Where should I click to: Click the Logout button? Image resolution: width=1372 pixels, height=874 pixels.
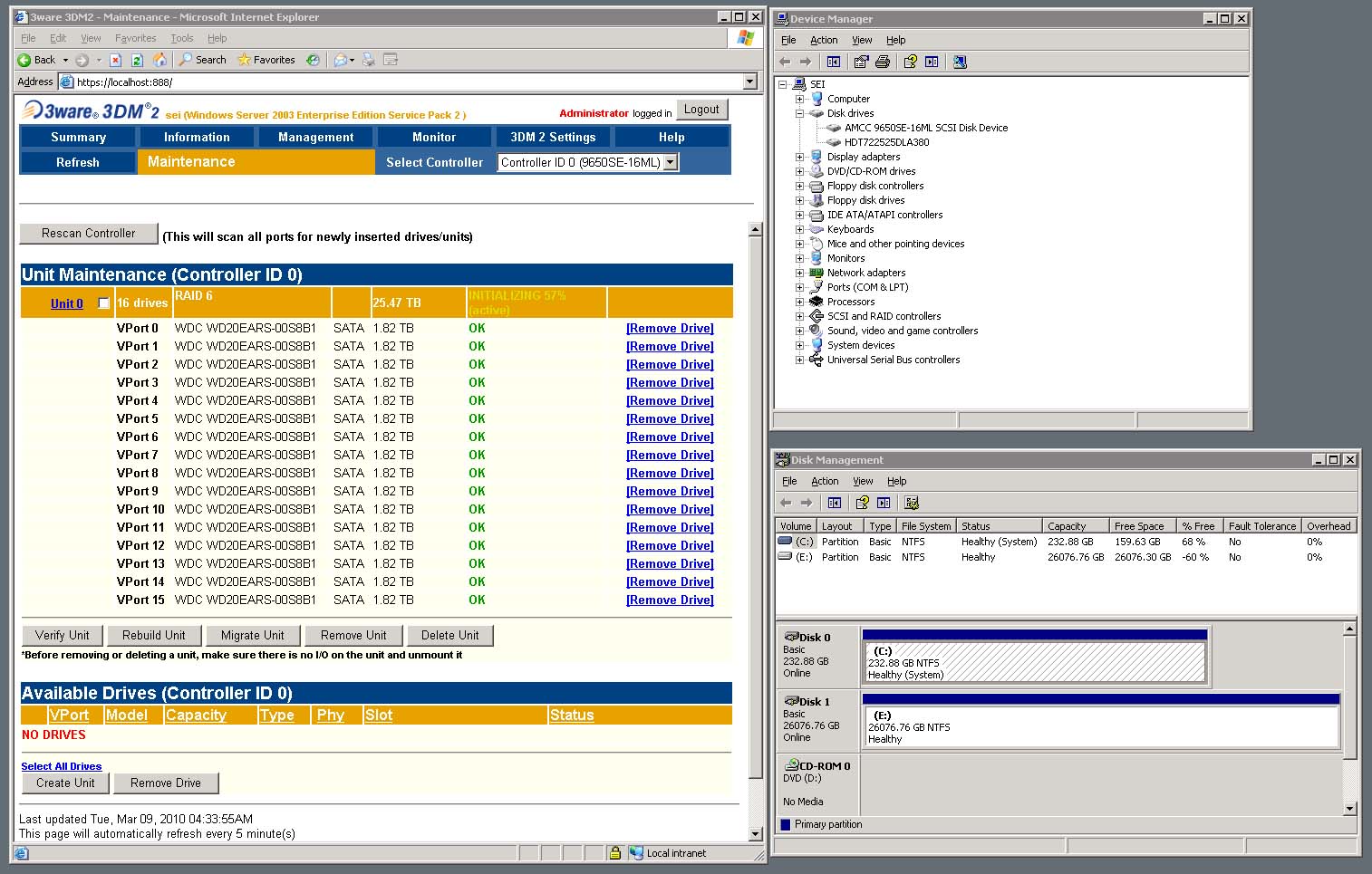point(701,110)
